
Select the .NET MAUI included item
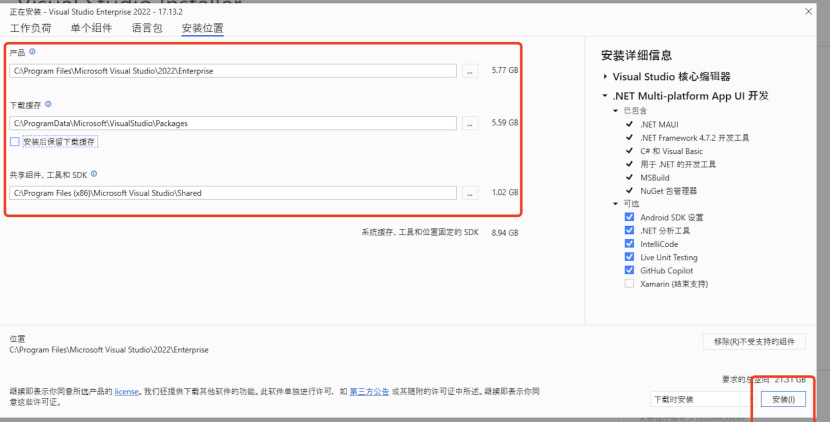pos(659,124)
